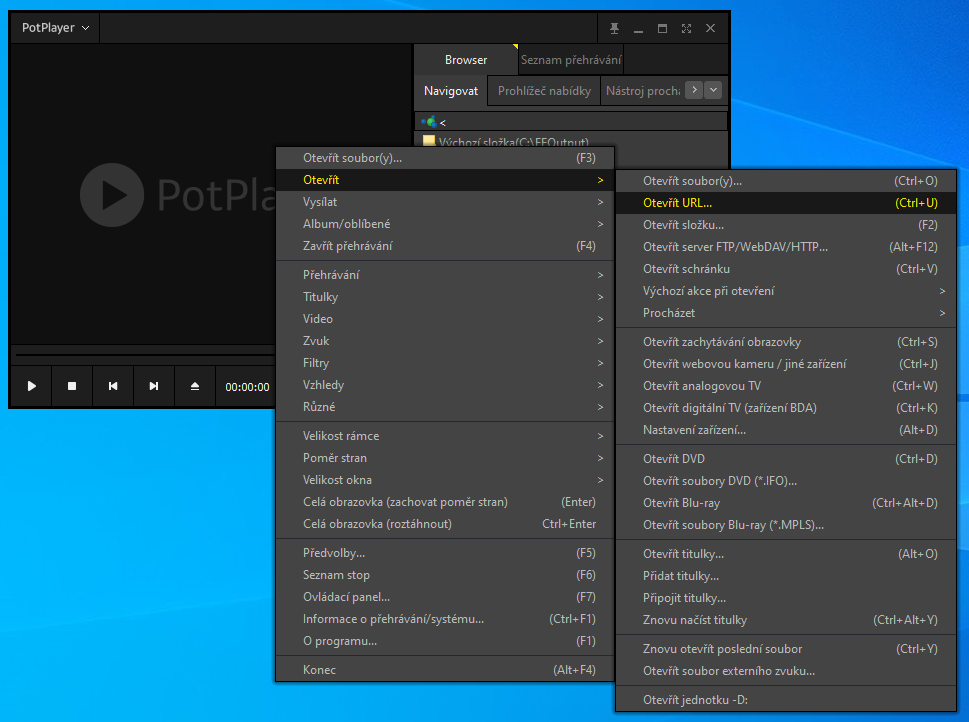Click the network icon in browser path

point(429,122)
